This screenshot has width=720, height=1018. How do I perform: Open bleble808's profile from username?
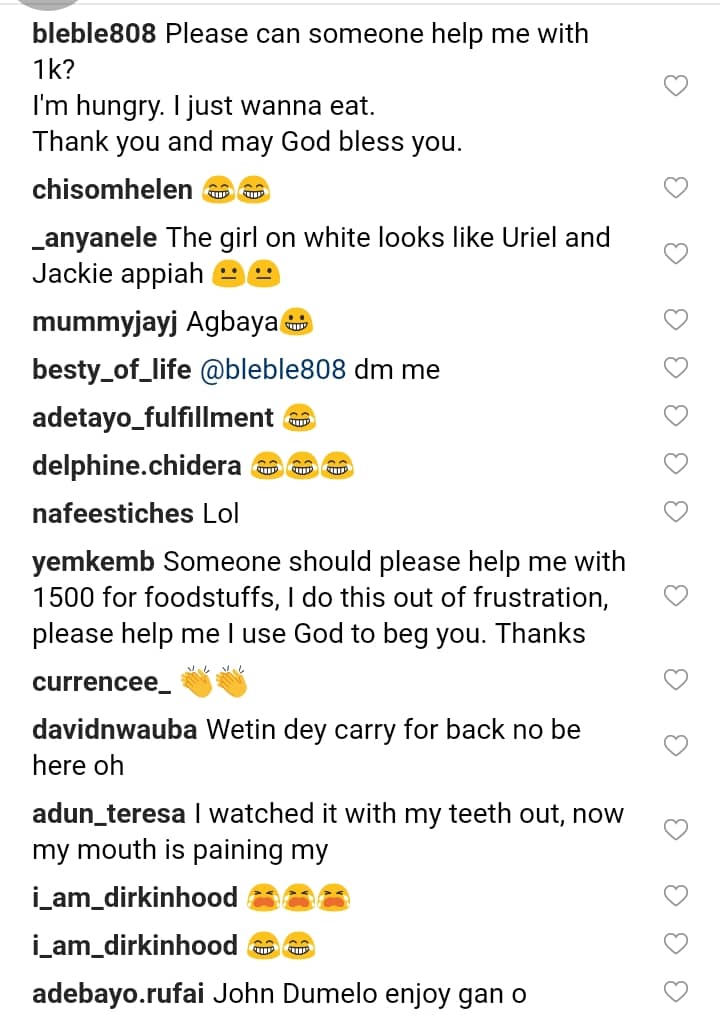tap(94, 34)
